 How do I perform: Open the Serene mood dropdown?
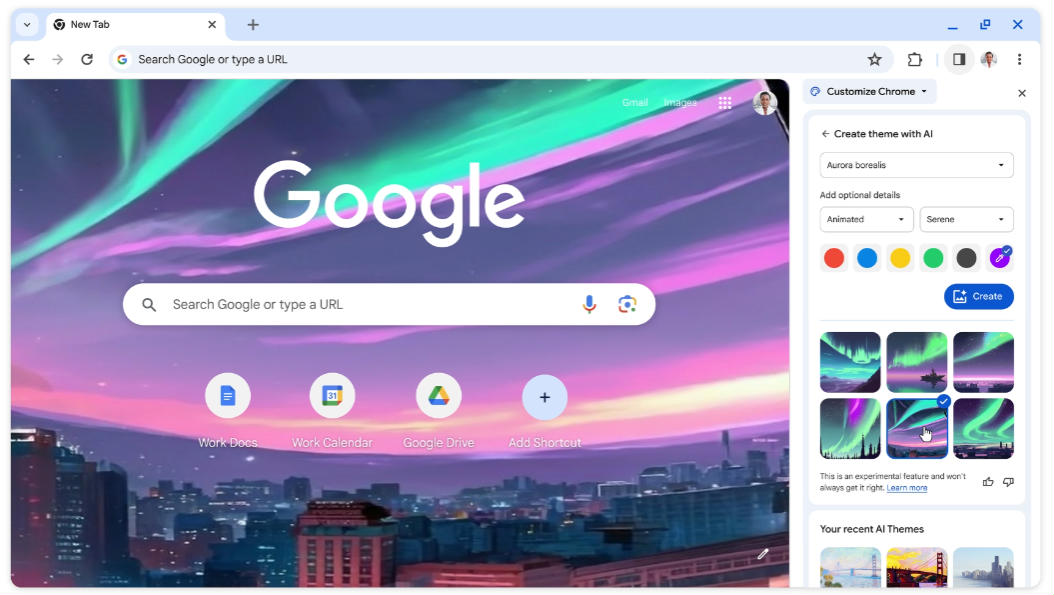pyautogui.click(x=966, y=219)
